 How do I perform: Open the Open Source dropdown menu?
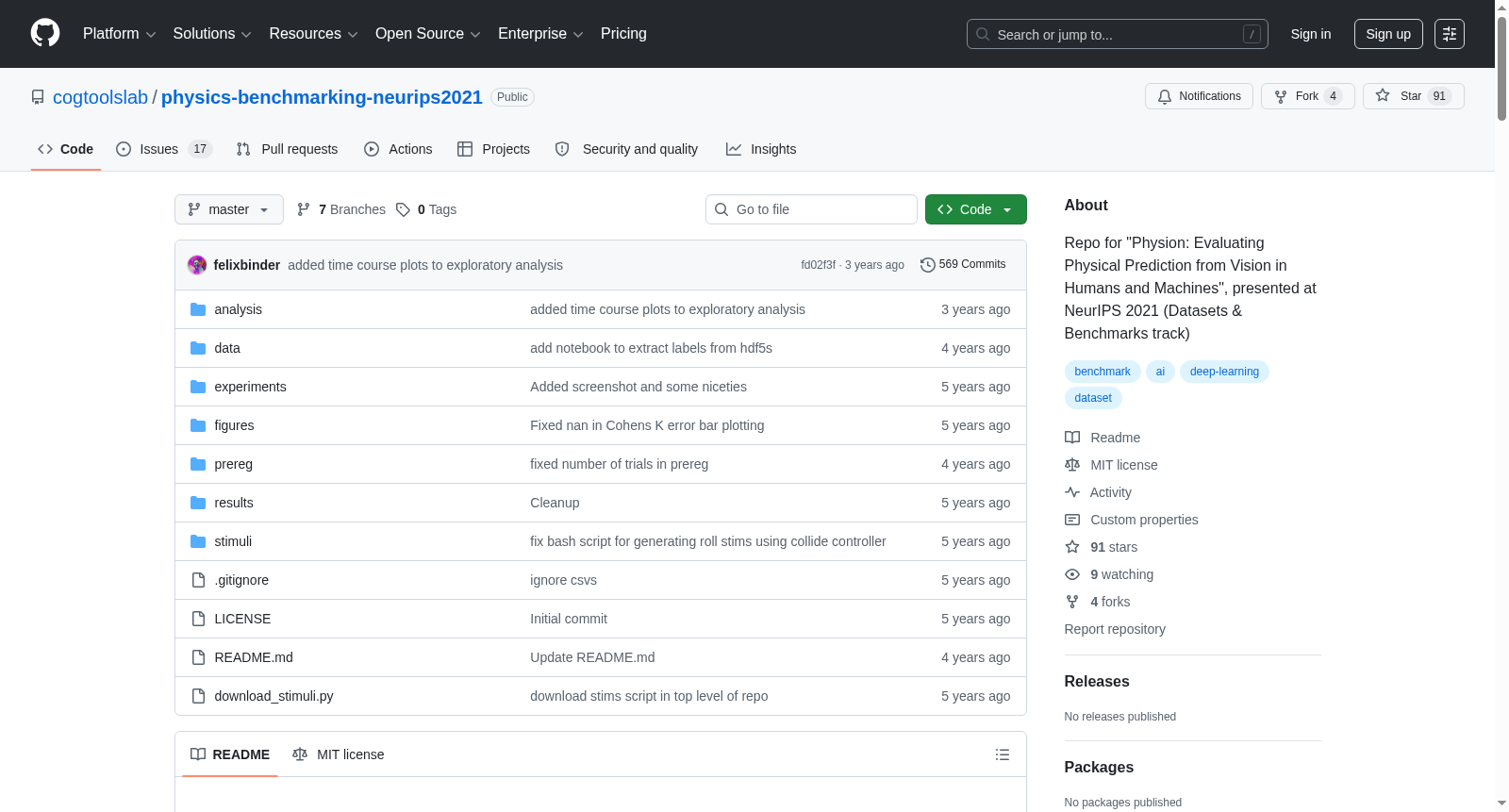click(x=428, y=34)
